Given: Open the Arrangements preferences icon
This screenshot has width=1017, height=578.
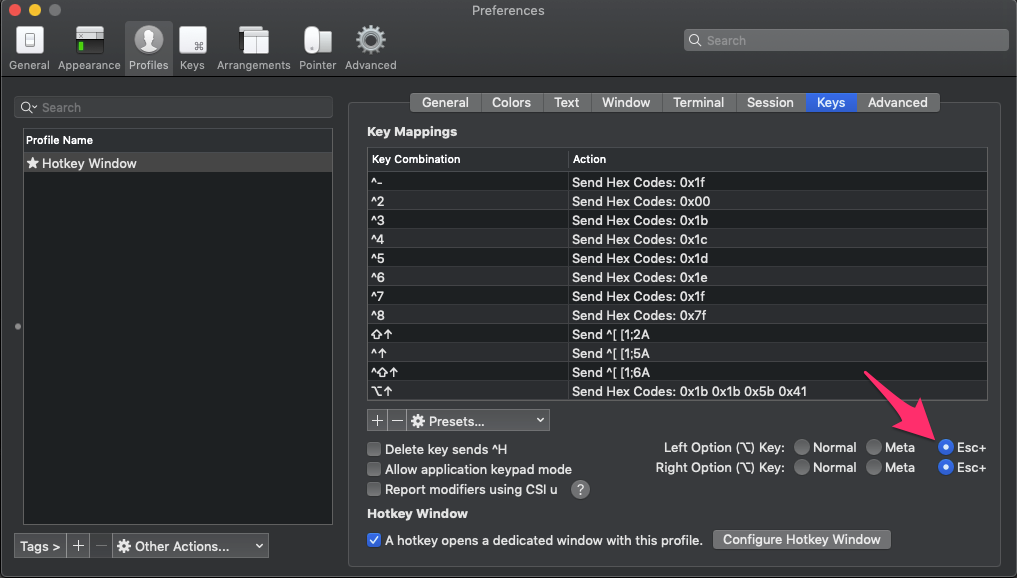Looking at the screenshot, I should (253, 46).
